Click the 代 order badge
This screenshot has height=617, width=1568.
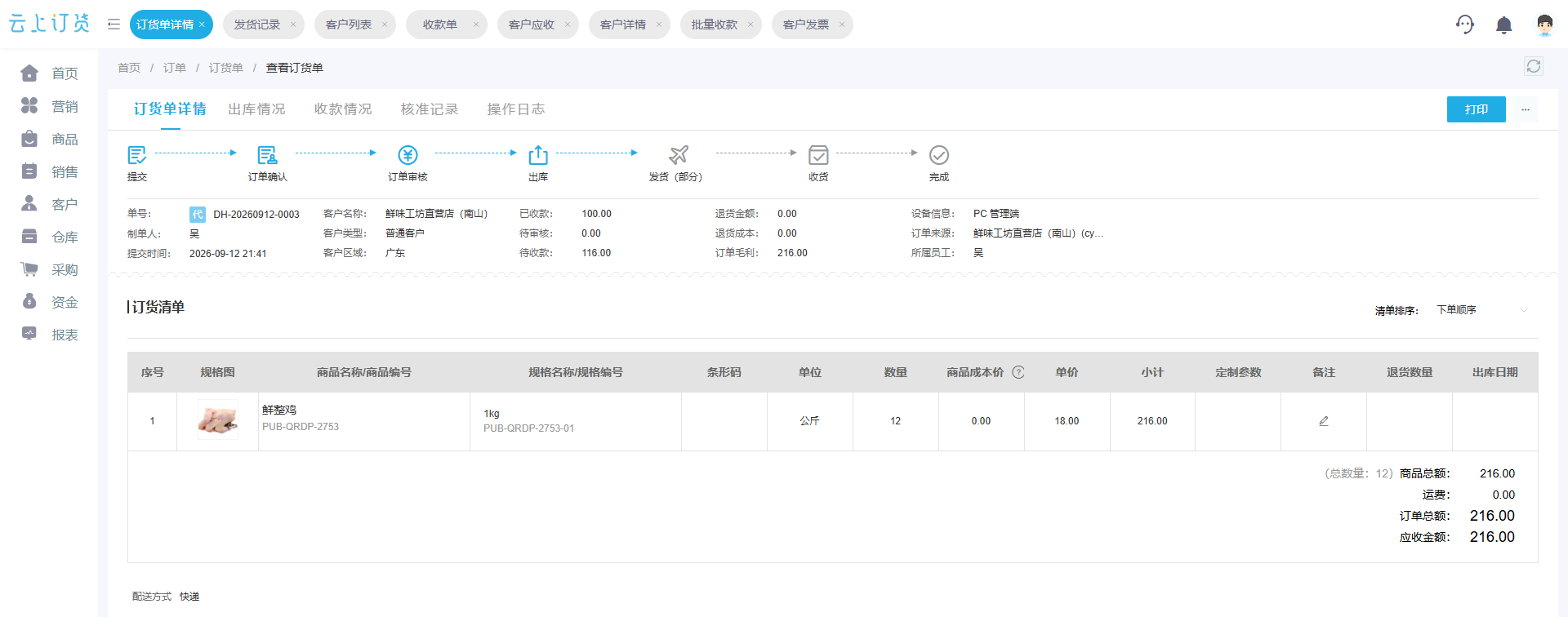click(198, 215)
